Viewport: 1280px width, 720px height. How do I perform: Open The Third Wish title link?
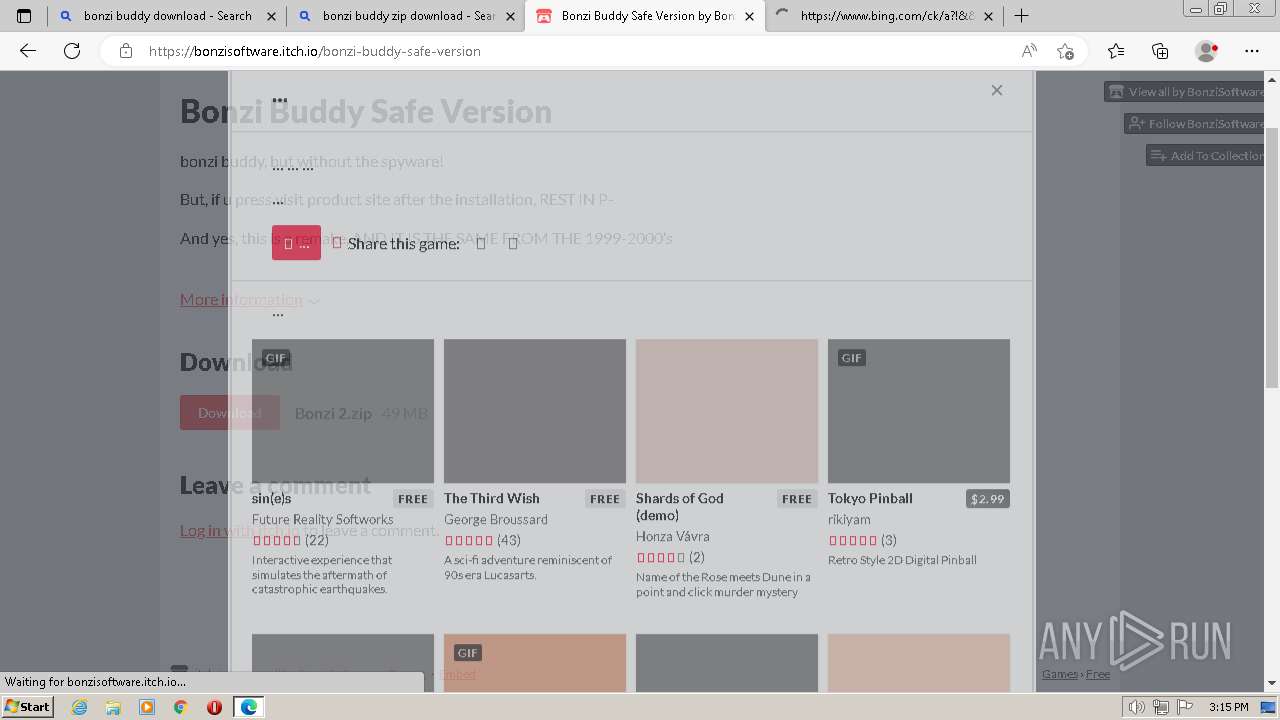click(492, 498)
